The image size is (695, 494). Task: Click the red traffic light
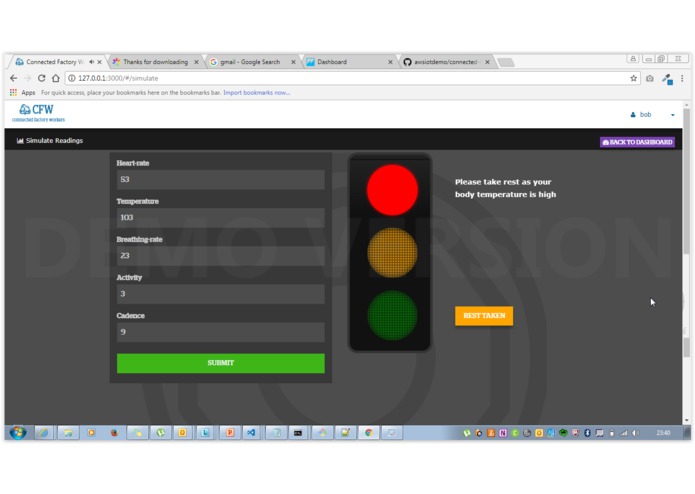pyautogui.click(x=392, y=190)
